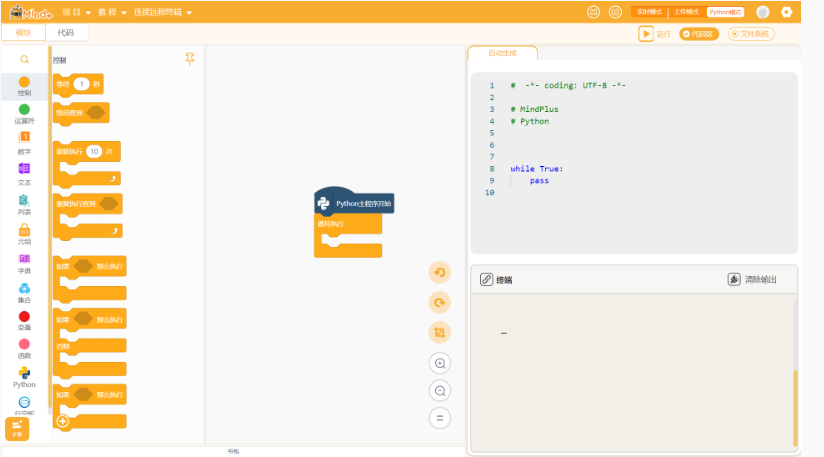Zoom in the block workspace

click(440, 363)
